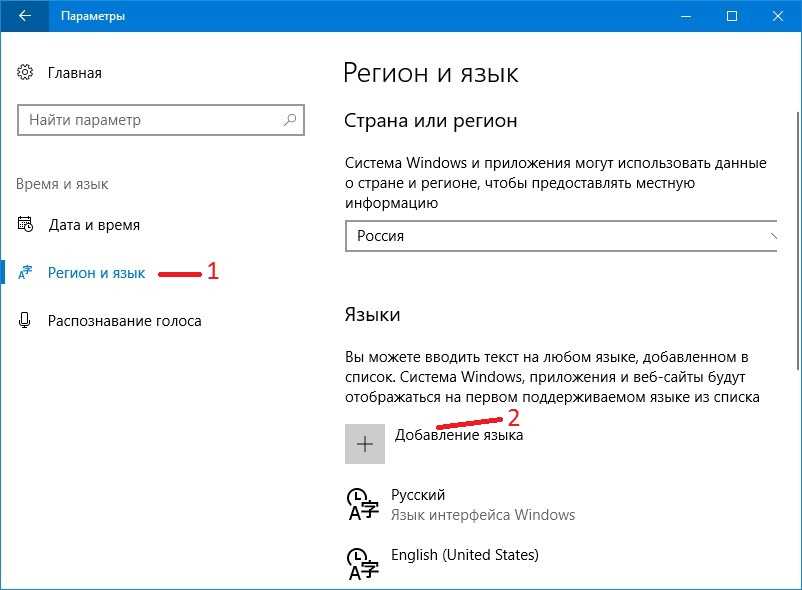Click the Страна или регион heading

431,121
